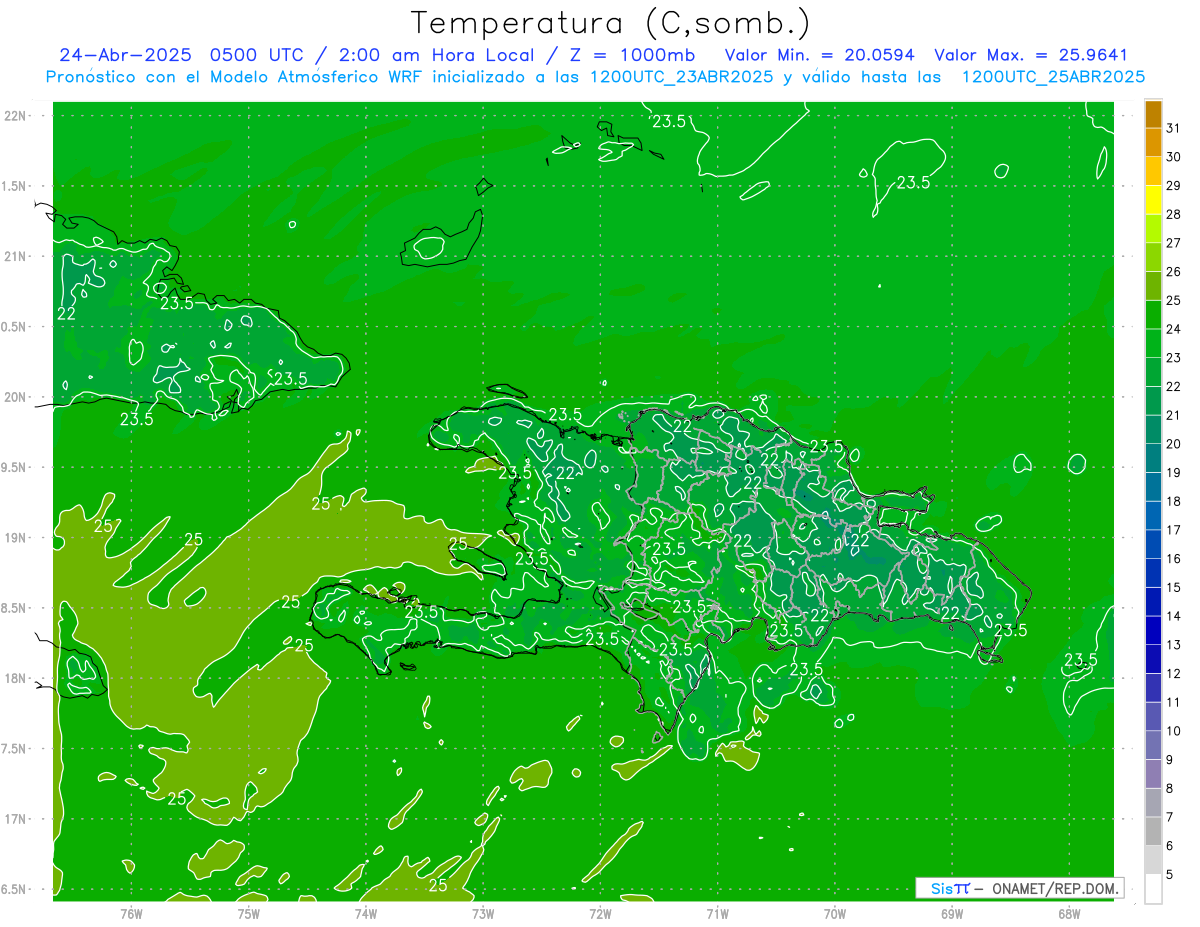Click the olive-green swatch between 25 and 26
1200x927 pixels.
point(1153,286)
